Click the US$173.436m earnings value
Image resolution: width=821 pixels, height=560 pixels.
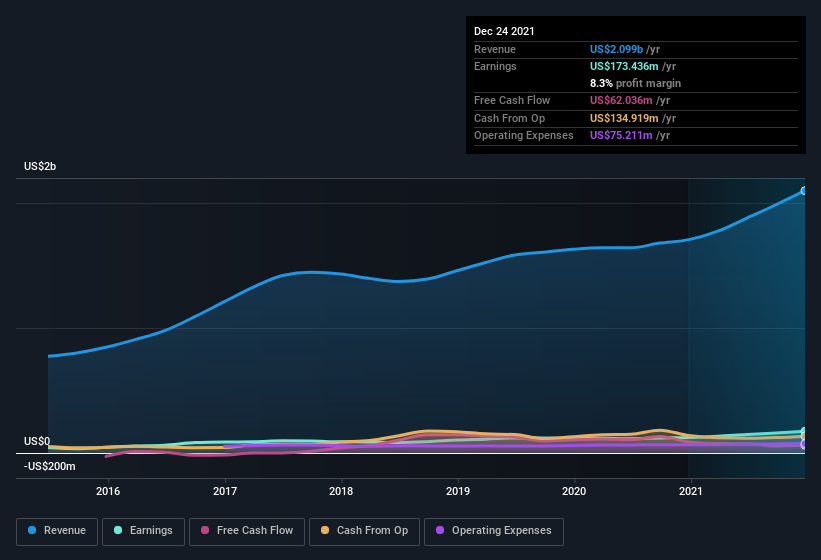coord(624,66)
